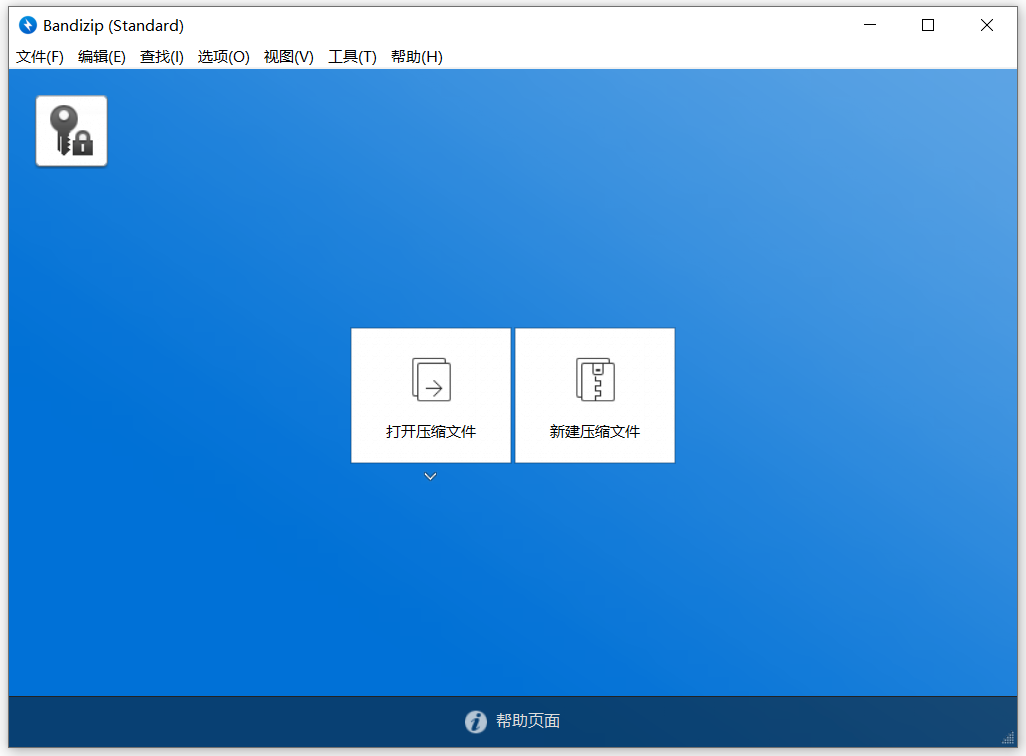Open the 工具(T) menu

353,57
